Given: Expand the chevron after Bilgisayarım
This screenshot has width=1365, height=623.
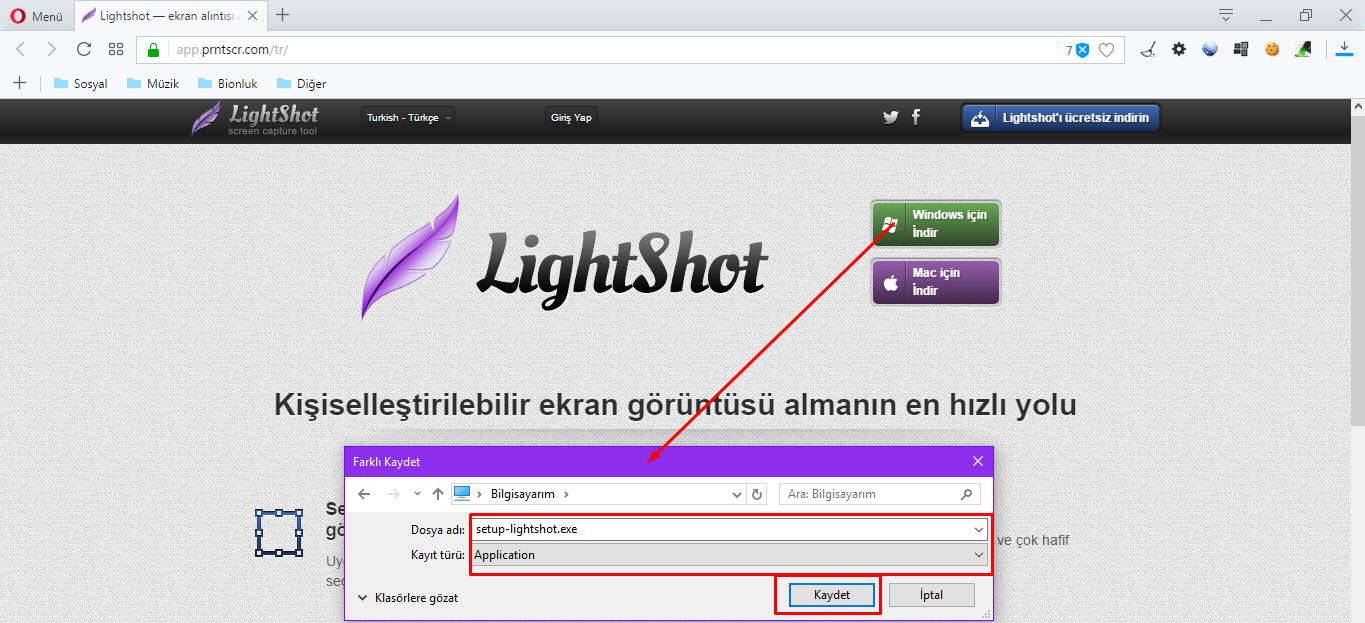Looking at the screenshot, I should [566, 494].
